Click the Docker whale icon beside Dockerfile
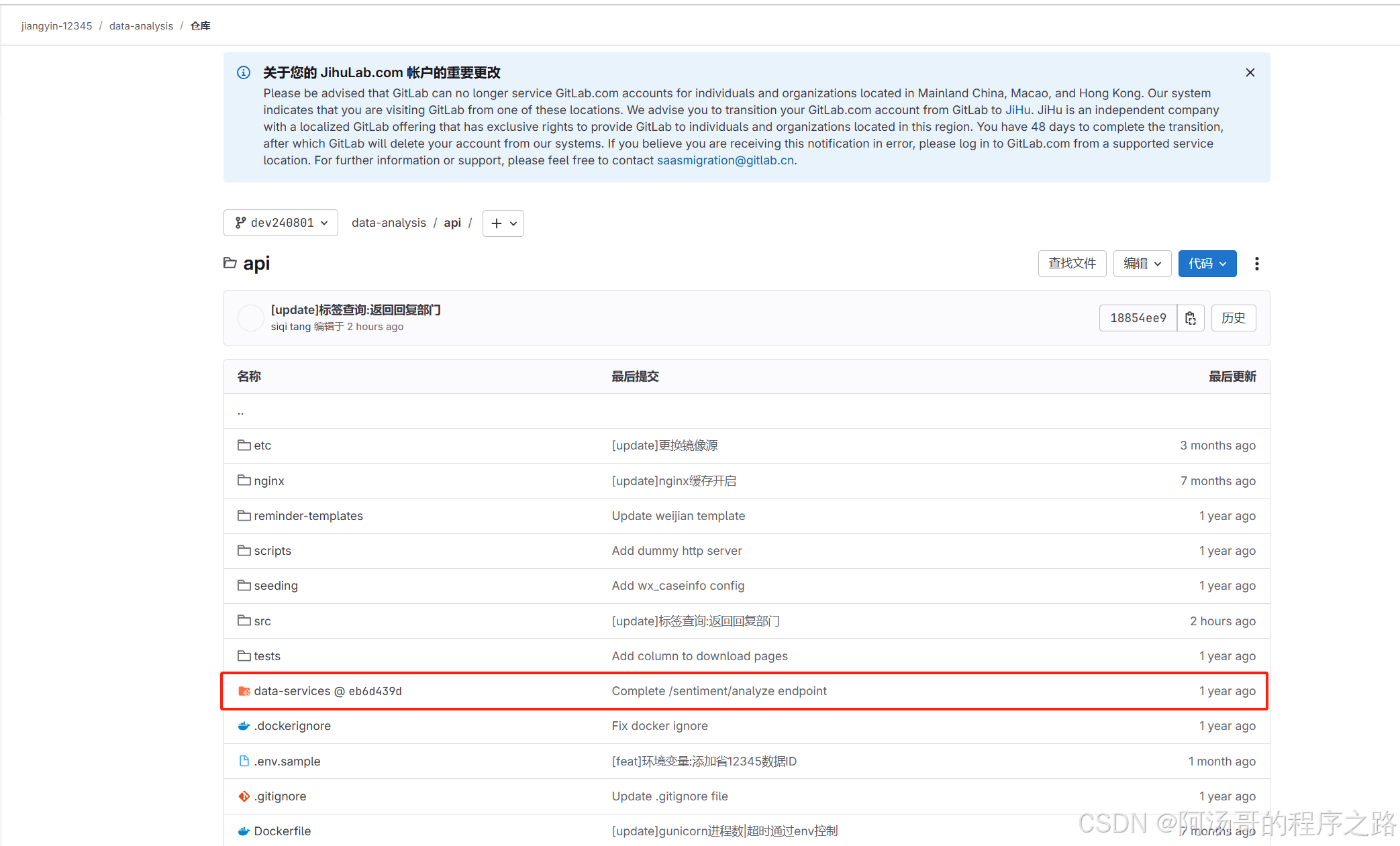Image resolution: width=1400 pixels, height=846 pixels. click(243, 831)
